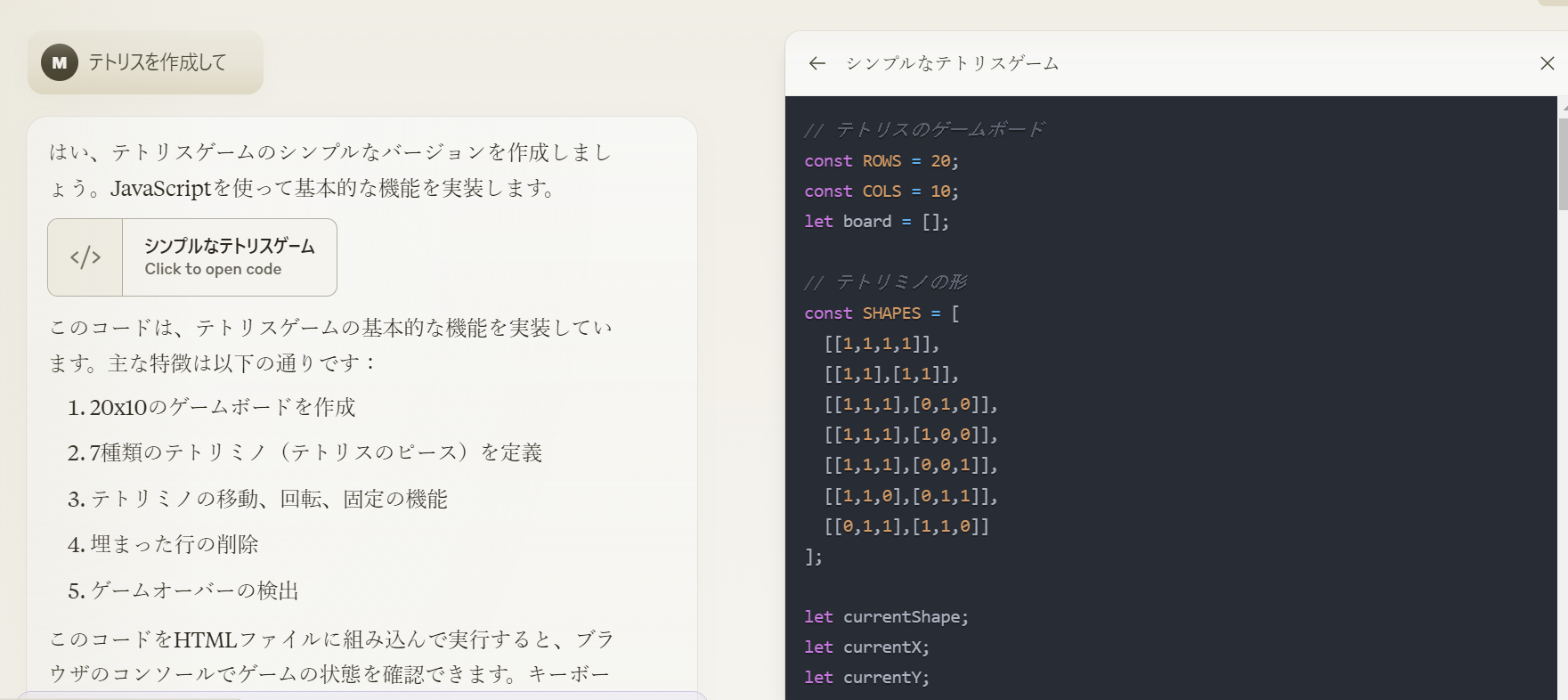Click the code line let currentX;
This screenshot has width=1568, height=700.
[x=866, y=647]
